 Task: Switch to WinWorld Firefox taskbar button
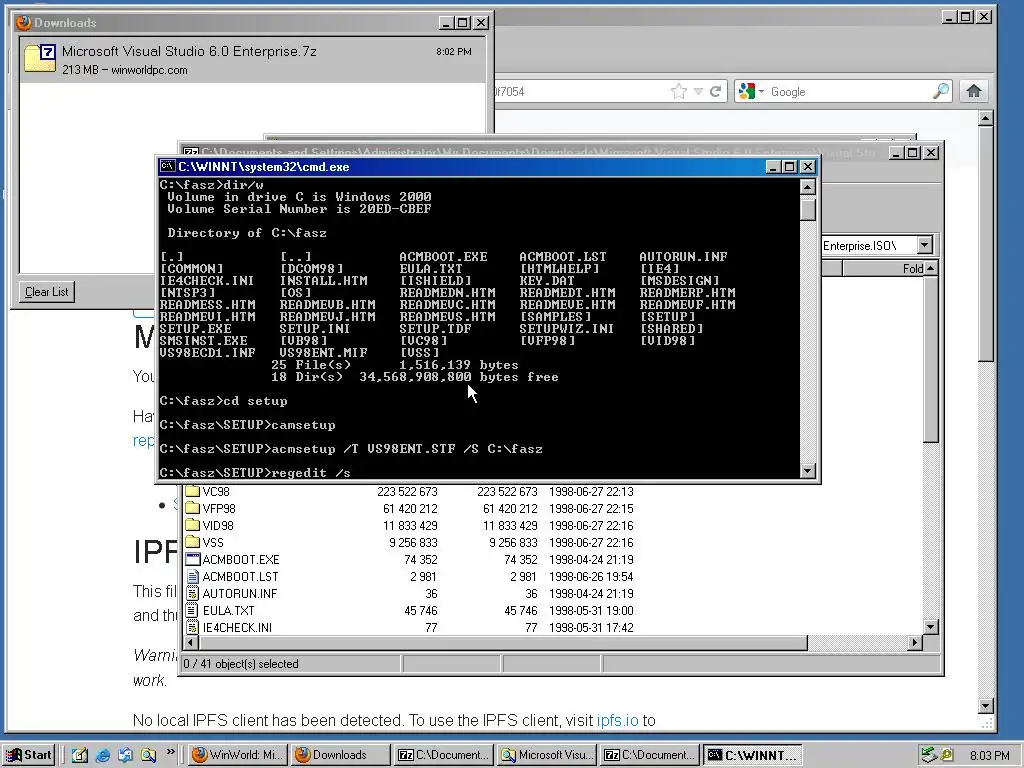click(x=238, y=755)
